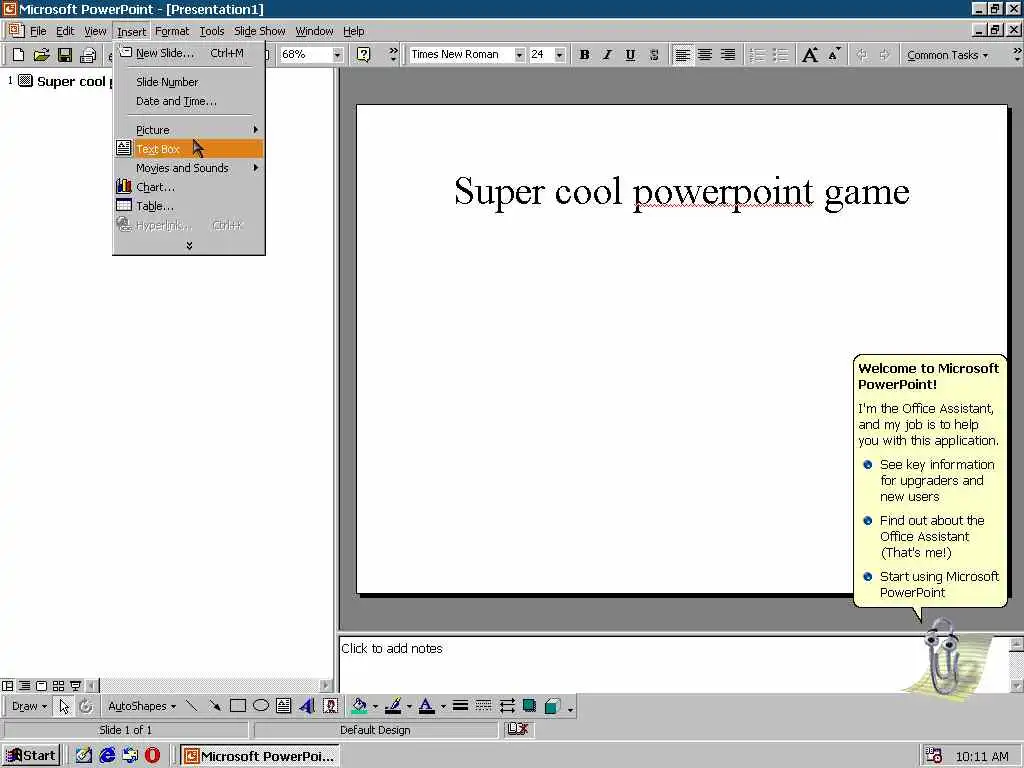Open the Slide Show menu
Viewport: 1024px width, 768px height.
click(x=259, y=31)
